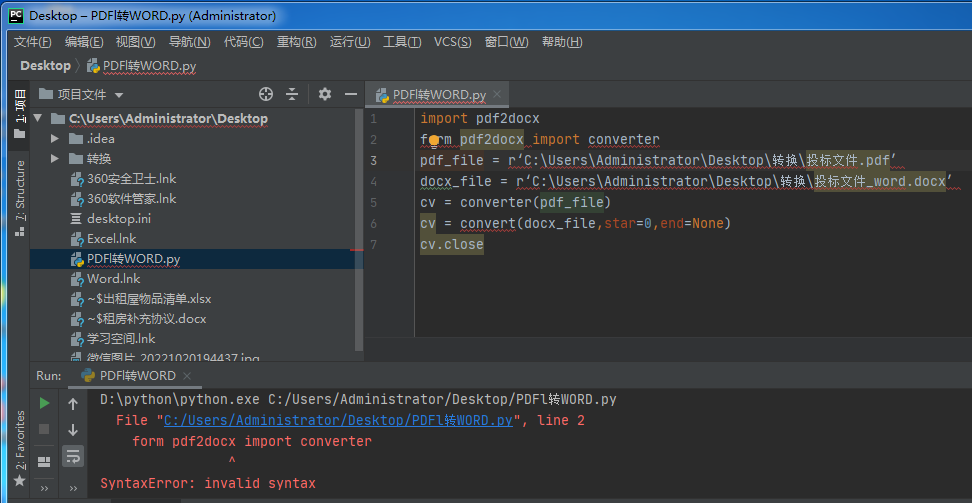Select desktop.ini in the project tree
This screenshot has width=972, height=503.
118,219
